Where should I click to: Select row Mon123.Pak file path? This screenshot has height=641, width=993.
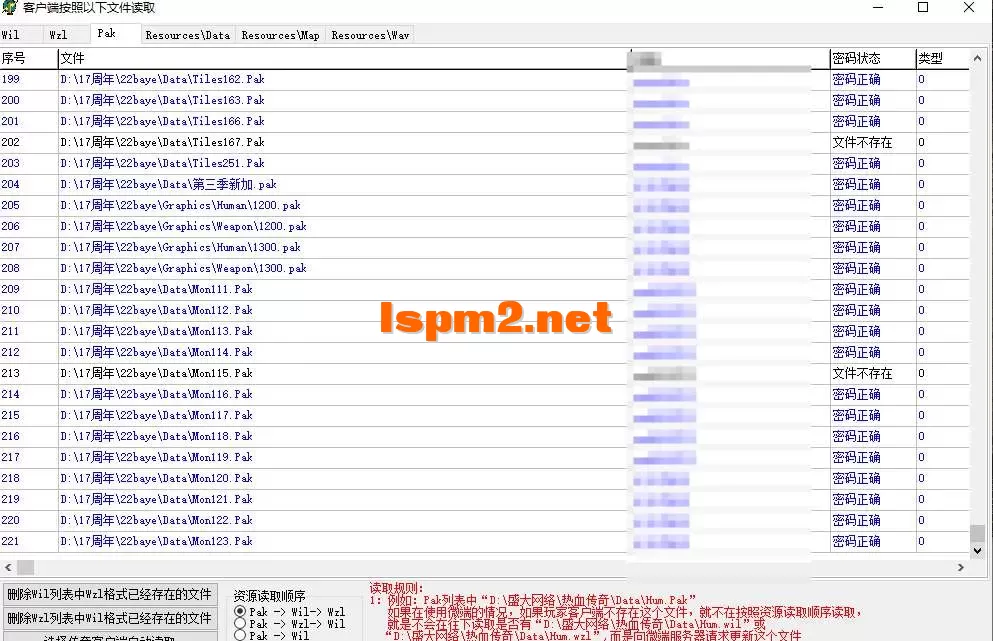[156, 541]
